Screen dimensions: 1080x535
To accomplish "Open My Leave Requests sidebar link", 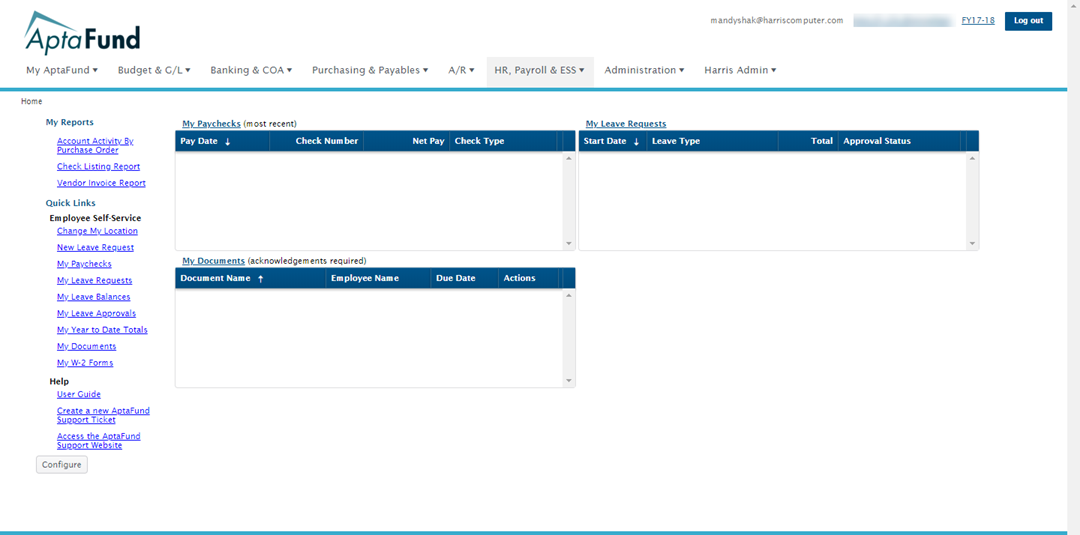I will pyautogui.click(x=94, y=281).
